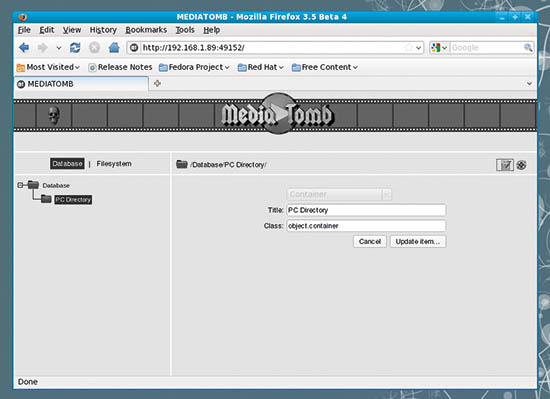Screen dimensions: 550x399
Task: Go back with the Back arrow
Action: (24, 47)
